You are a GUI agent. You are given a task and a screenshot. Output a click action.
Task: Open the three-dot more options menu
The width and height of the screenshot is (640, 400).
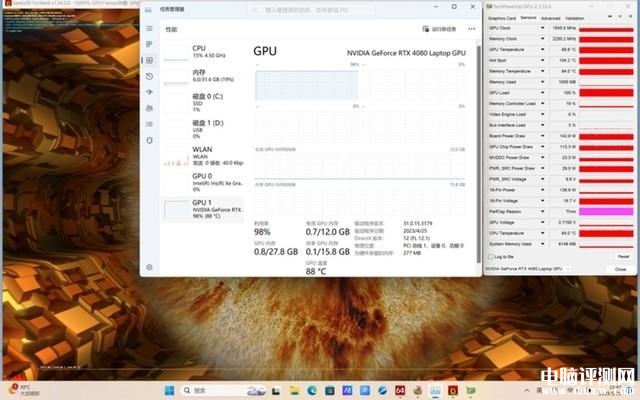[x=471, y=29]
